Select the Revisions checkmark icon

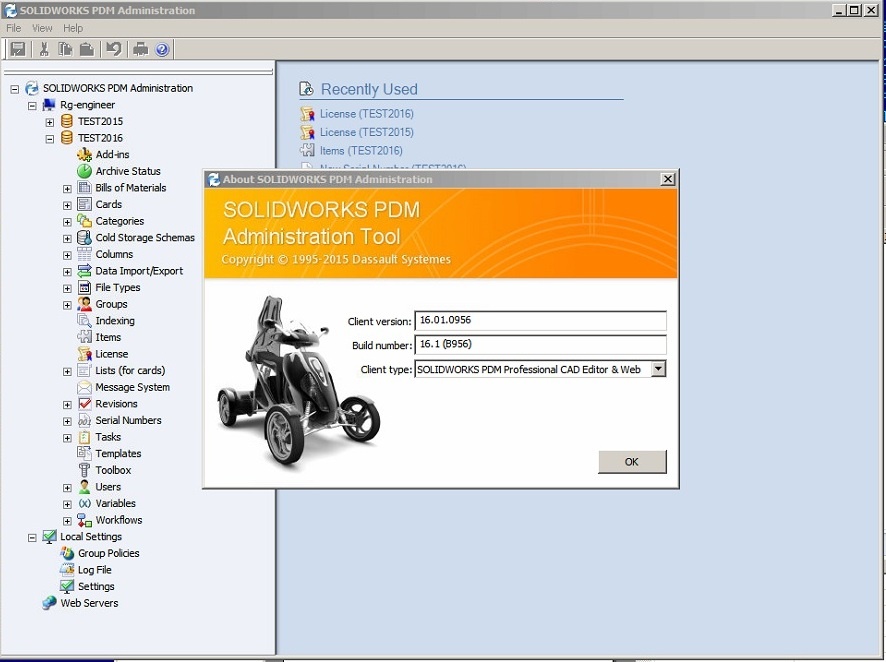[x=84, y=403]
